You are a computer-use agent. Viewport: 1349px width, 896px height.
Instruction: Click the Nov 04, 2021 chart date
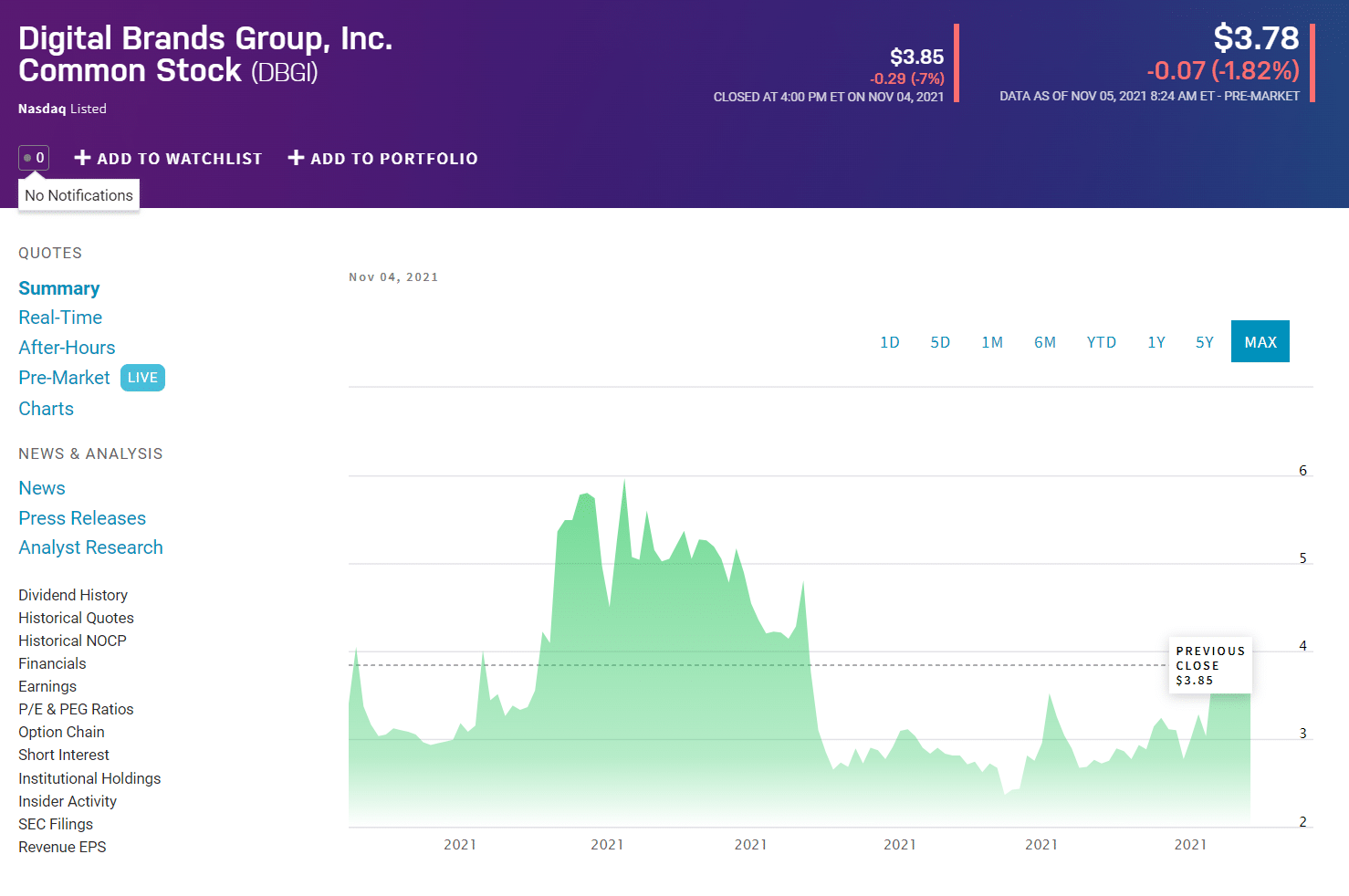tap(393, 277)
